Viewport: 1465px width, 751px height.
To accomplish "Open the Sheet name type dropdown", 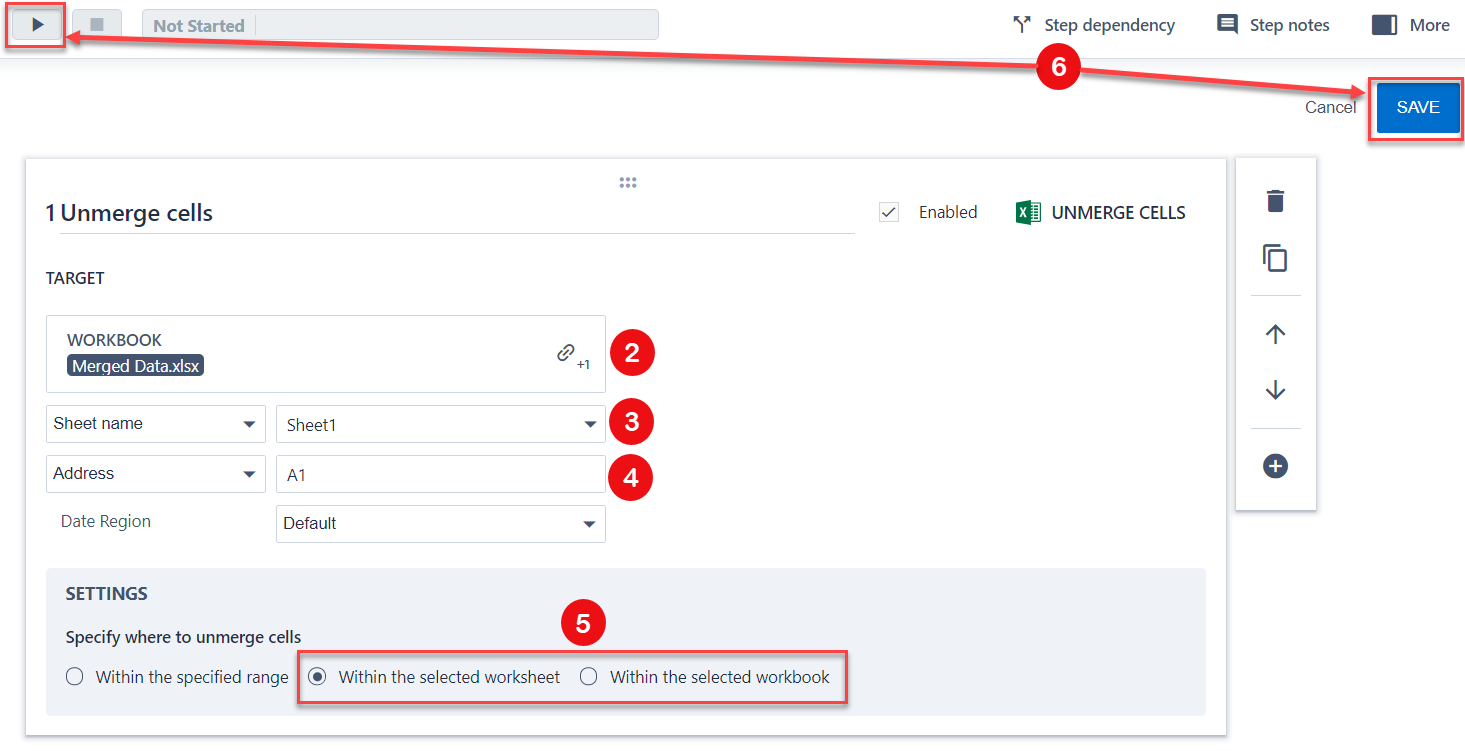I will (x=155, y=424).
